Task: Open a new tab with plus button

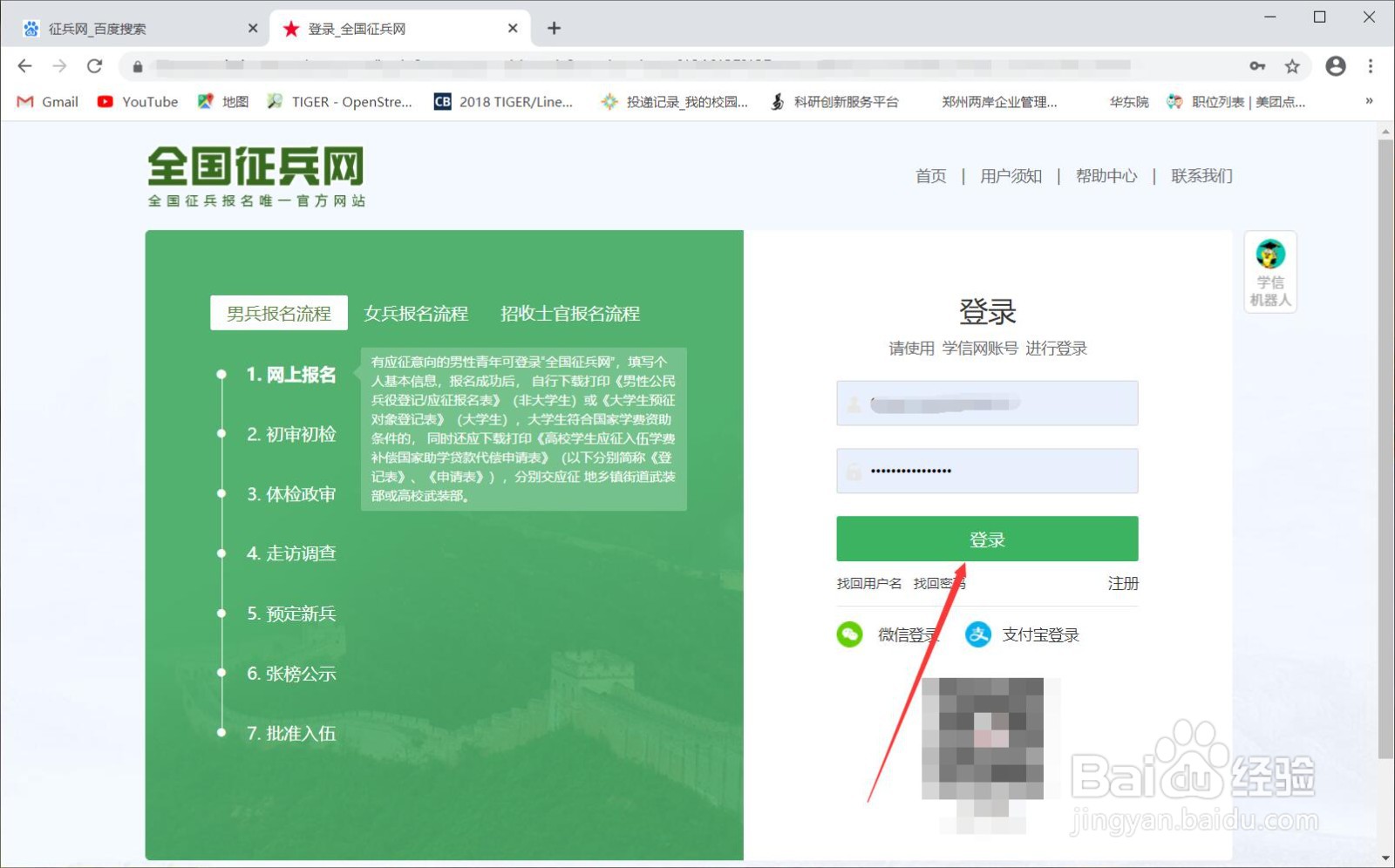Action: pos(554,29)
